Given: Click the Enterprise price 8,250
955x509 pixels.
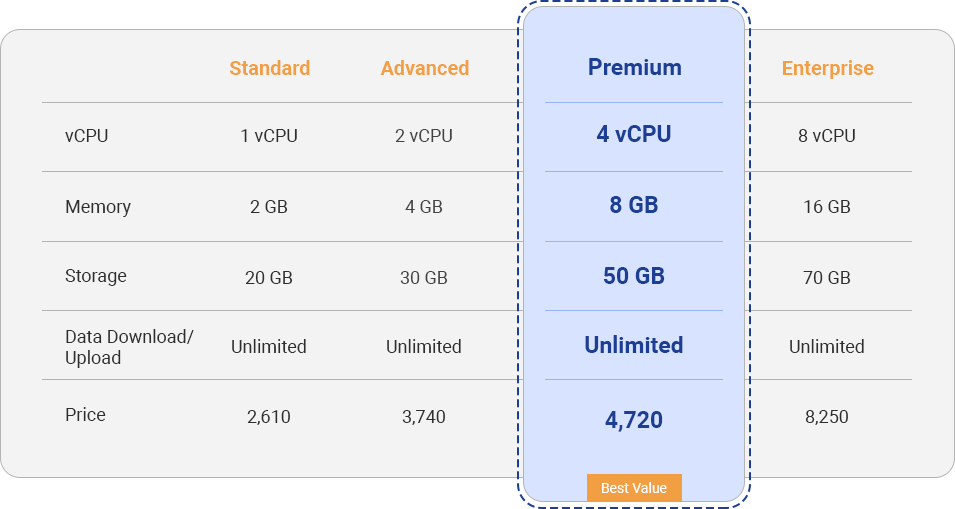Looking at the screenshot, I should click(x=827, y=417).
